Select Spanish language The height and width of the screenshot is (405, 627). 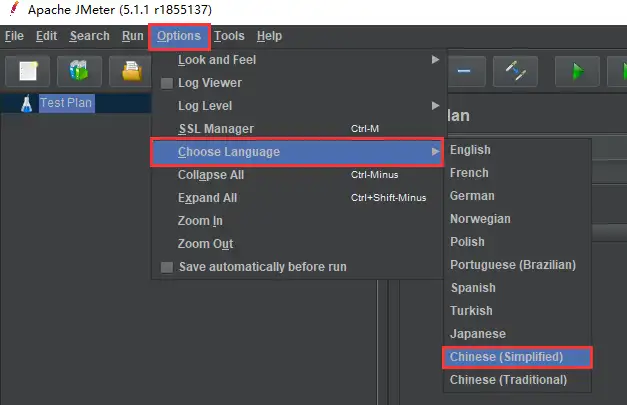point(517,288)
